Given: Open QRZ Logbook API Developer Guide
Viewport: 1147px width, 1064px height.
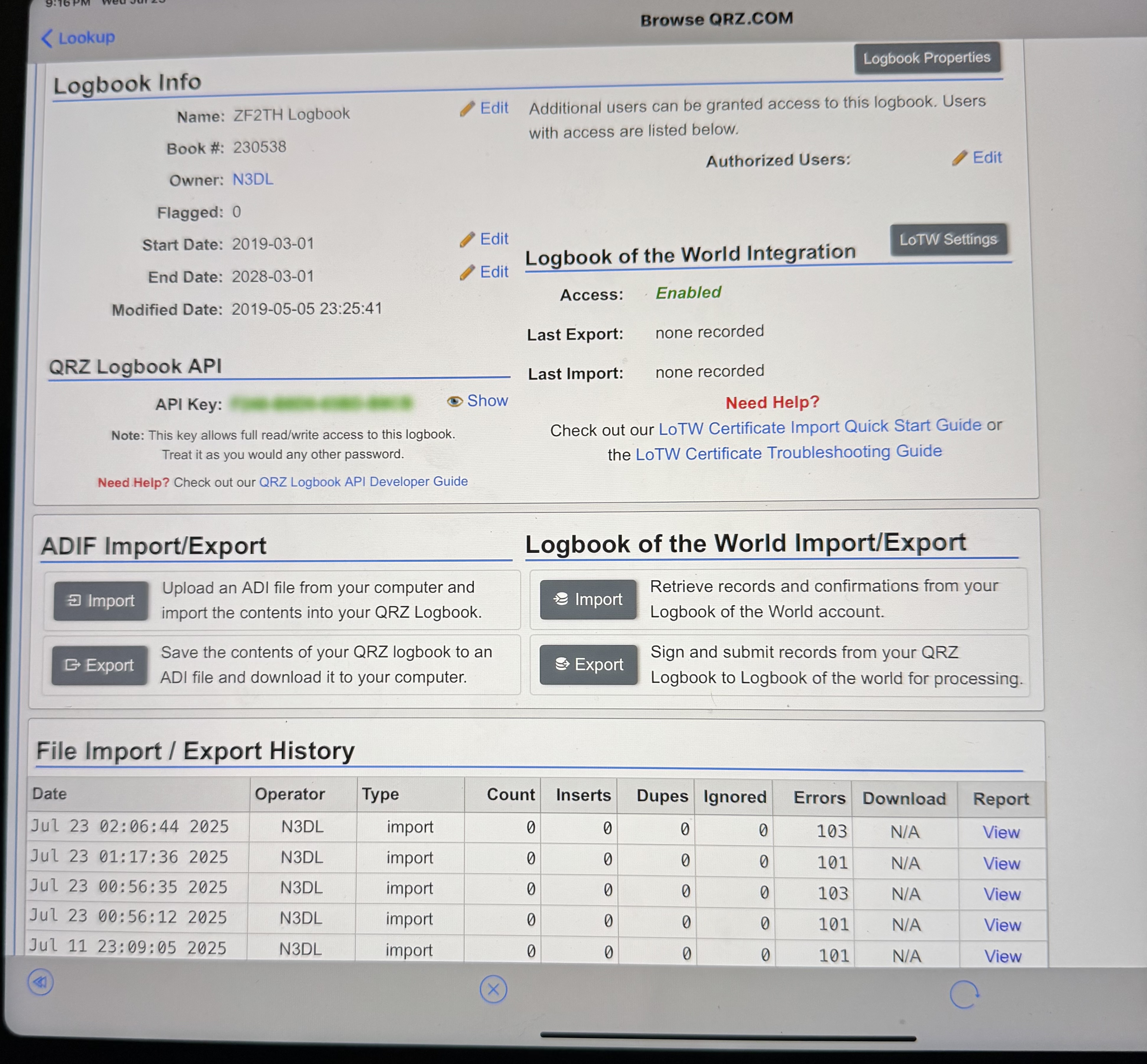Looking at the screenshot, I should [363, 481].
